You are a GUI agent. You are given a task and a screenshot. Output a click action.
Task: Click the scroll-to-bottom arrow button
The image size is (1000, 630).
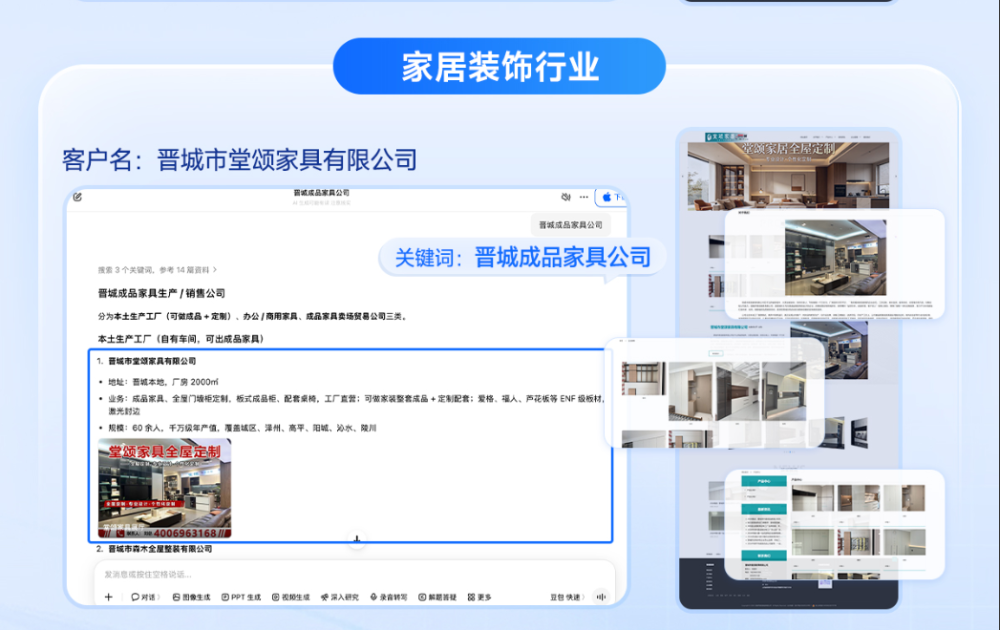pyautogui.click(x=357, y=539)
